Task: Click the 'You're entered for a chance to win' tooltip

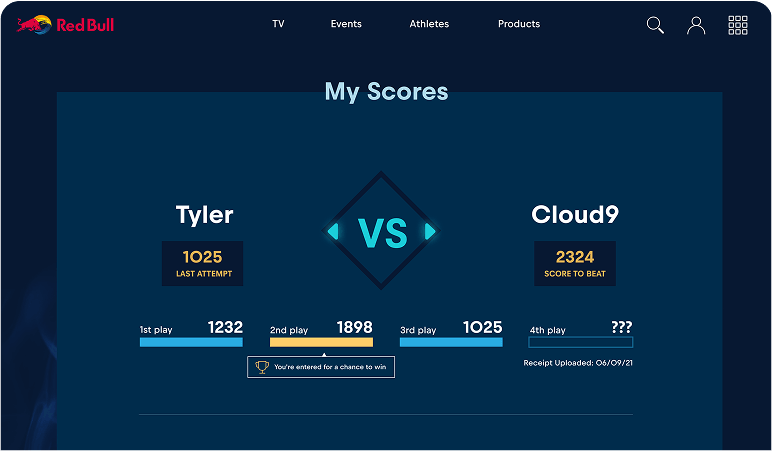Action: click(321, 367)
